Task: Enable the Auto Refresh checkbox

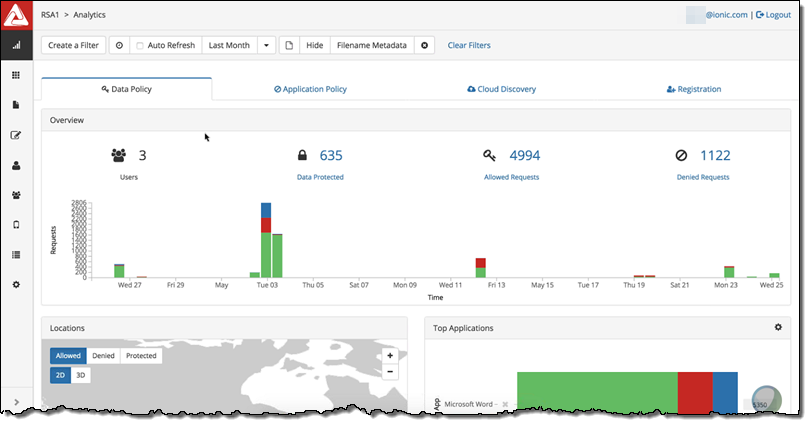Action: (x=140, y=45)
